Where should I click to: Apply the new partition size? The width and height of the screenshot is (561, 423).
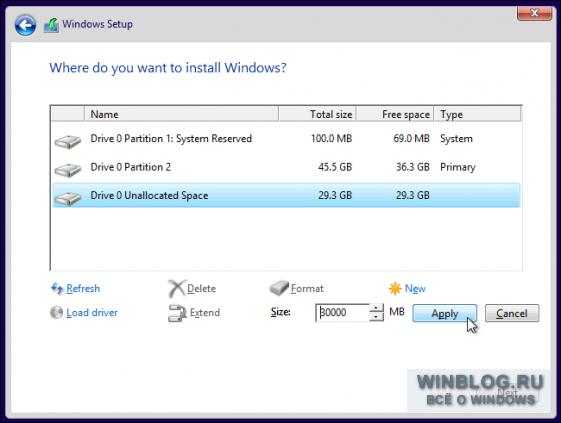coord(444,313)
